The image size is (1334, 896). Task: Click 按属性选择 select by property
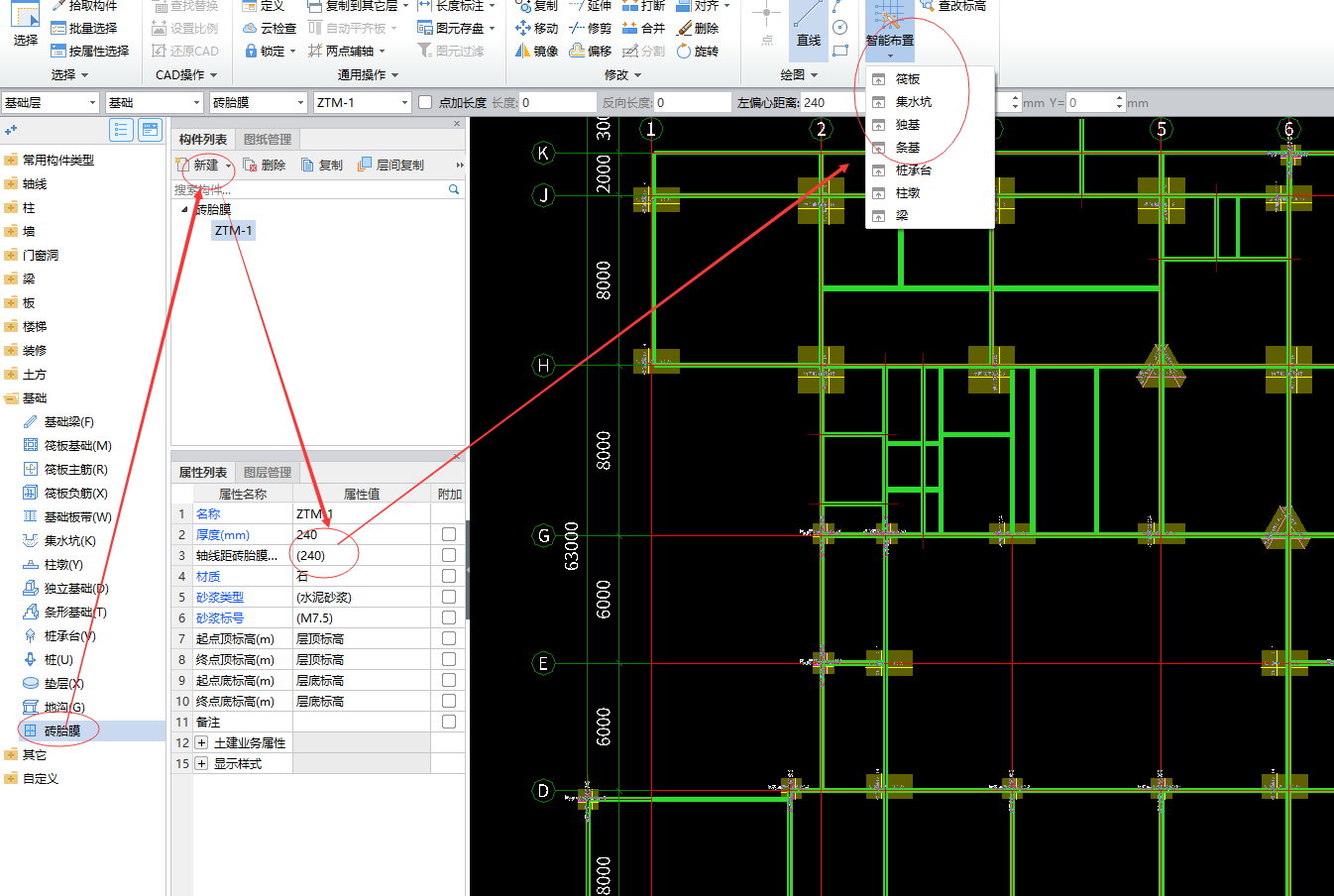pyautogui.click(x=89, y=51)
